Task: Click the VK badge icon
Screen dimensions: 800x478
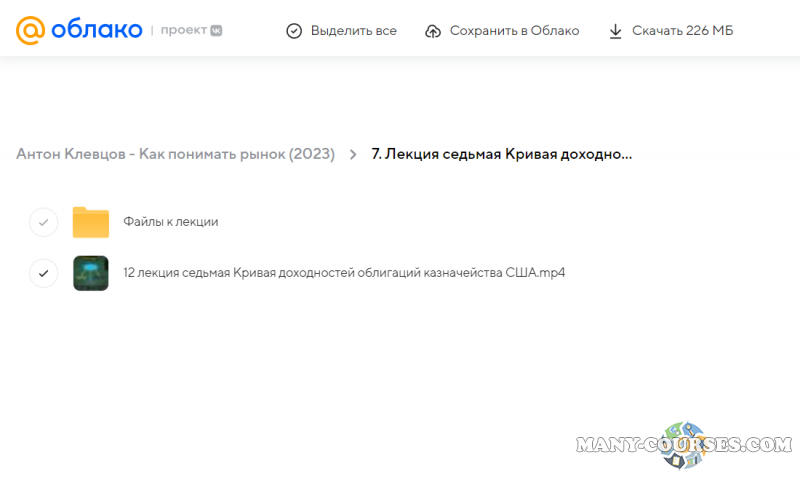Action: (215, 31)
